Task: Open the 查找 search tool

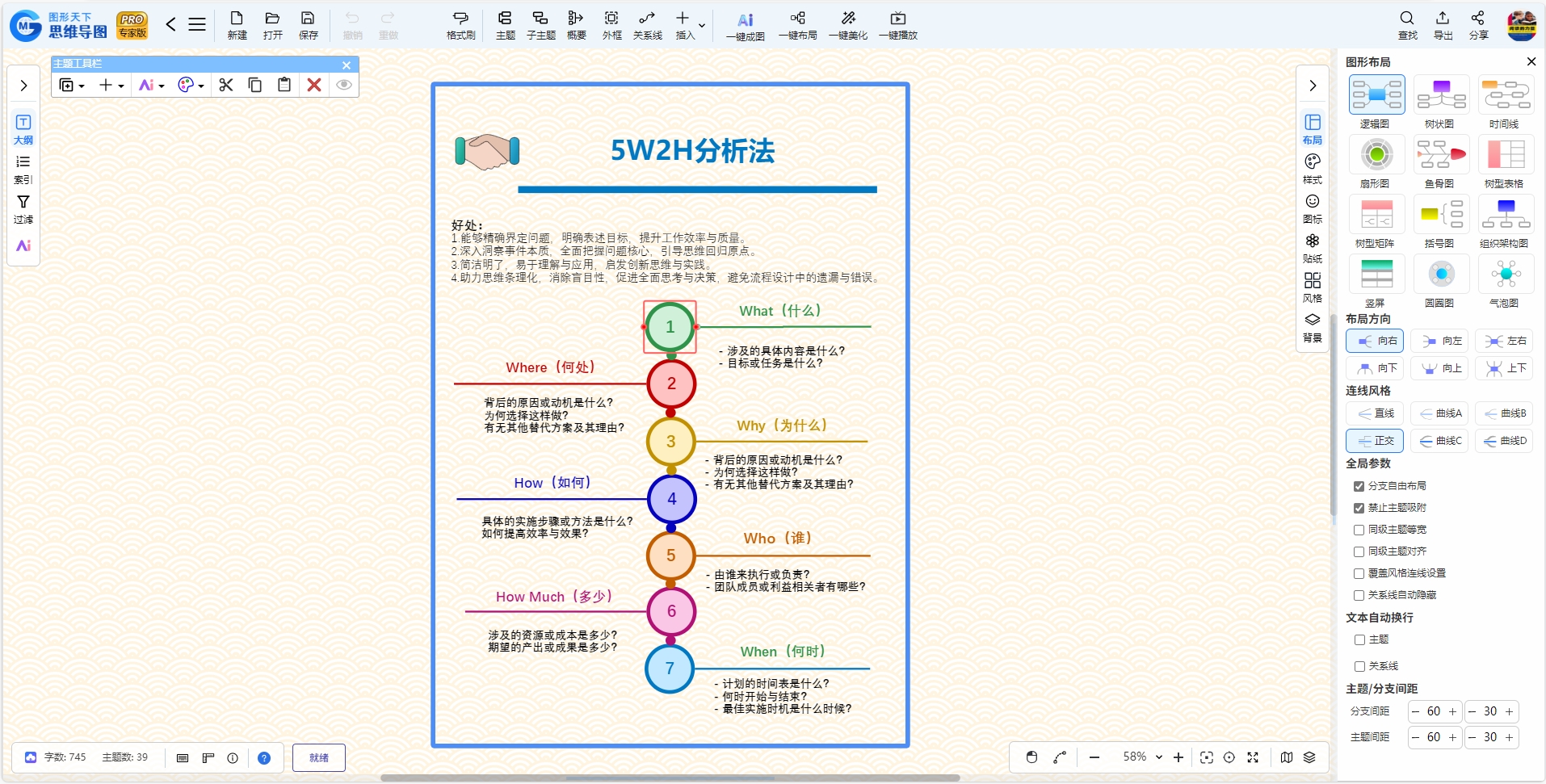Action: [x=1407, y=25]
